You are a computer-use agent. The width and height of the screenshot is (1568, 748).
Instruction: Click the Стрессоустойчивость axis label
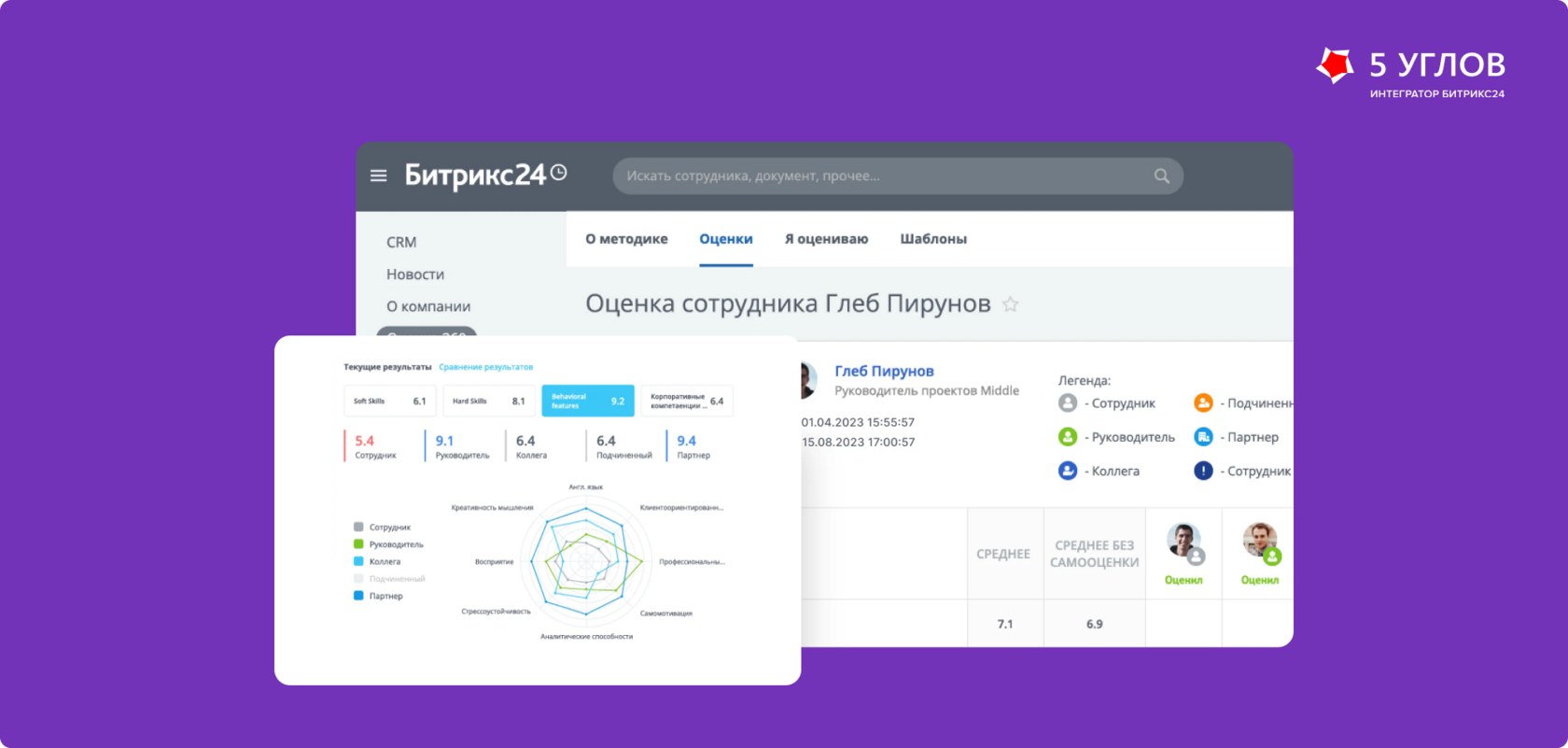(x=496, y=611)
